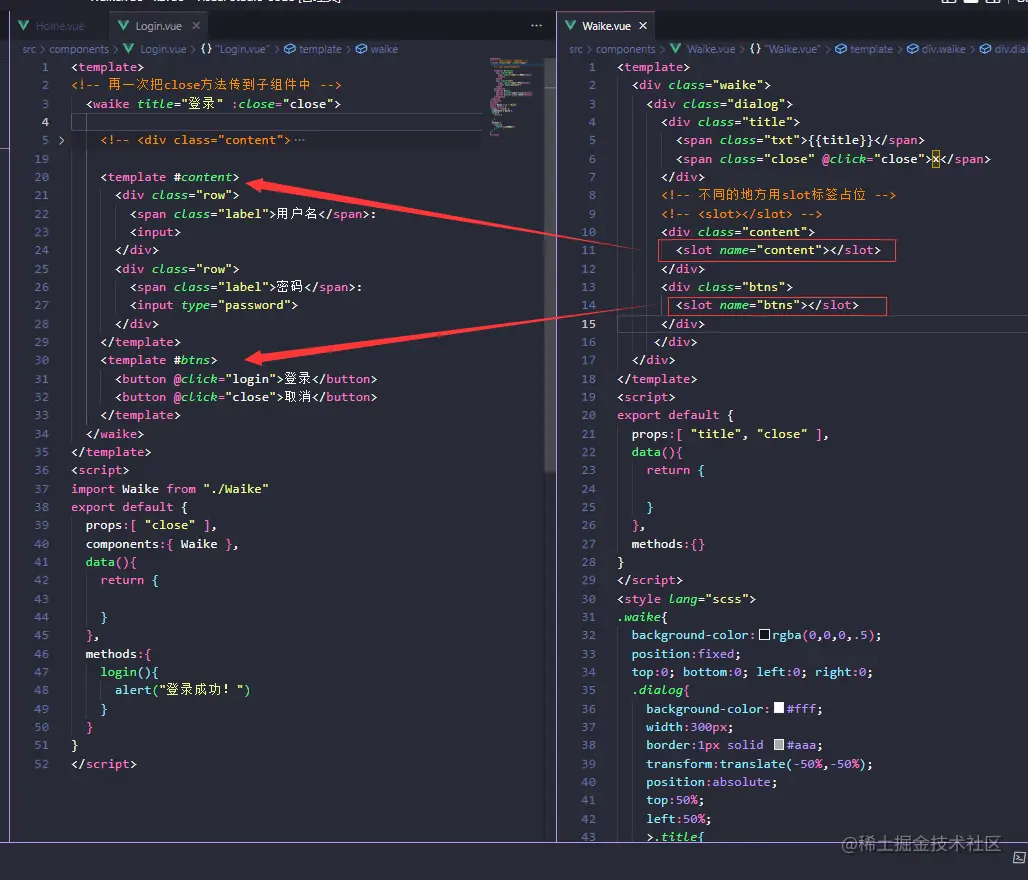The height and width of the screenshot is (880, 1028).
Task: Click 'components:{ Waike },' line
Action: pyautogui.click(x=162, y=544)
